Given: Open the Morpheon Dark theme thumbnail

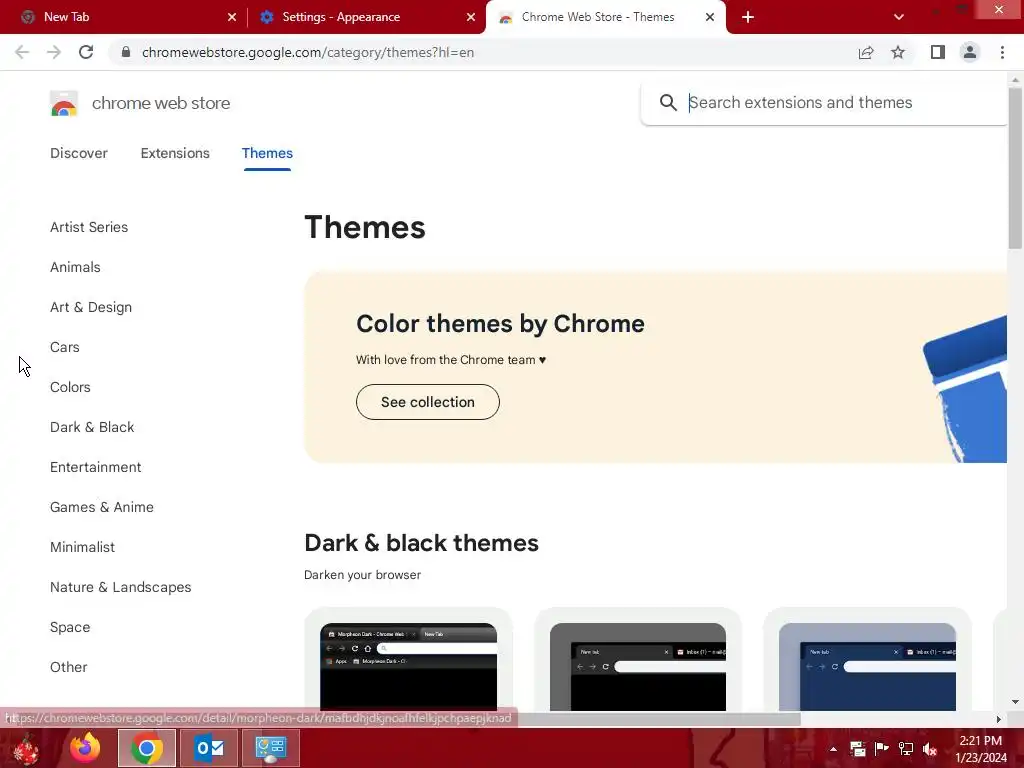Looking at the screenshot, I should point(408,667).
